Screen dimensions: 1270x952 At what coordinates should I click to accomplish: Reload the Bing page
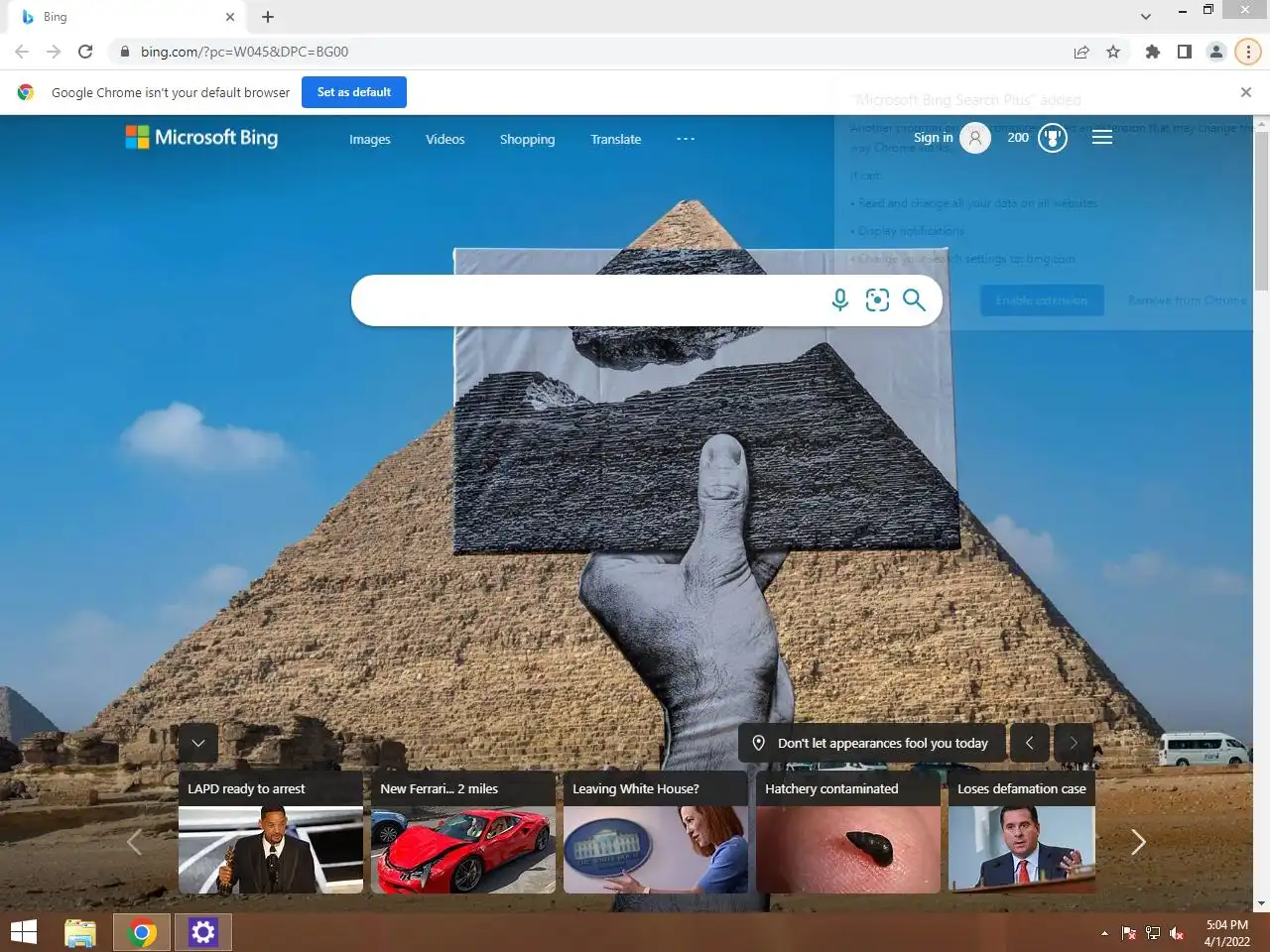point(85,52)
